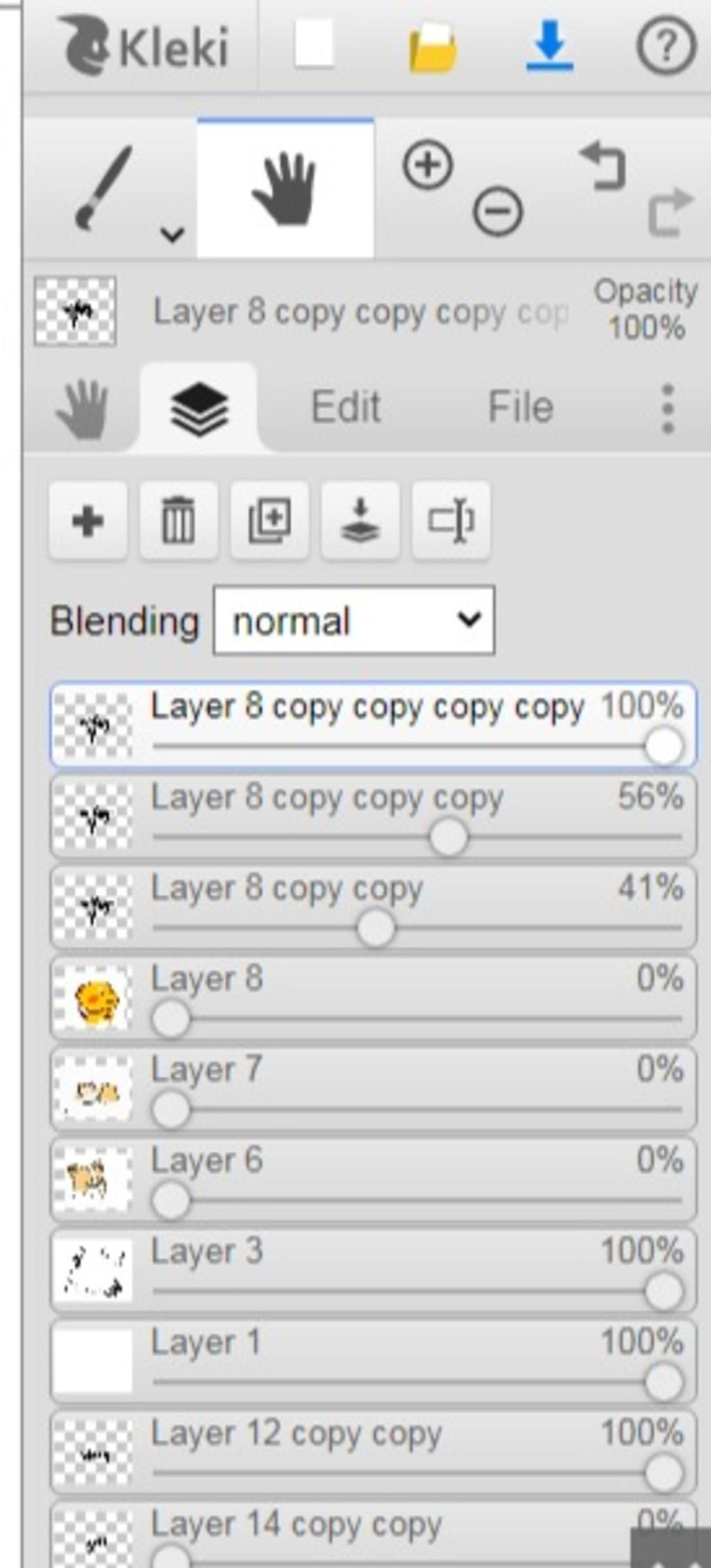Add a new layer
The width and height of the screenshot is (711, 1568).
tap(88, 520)
